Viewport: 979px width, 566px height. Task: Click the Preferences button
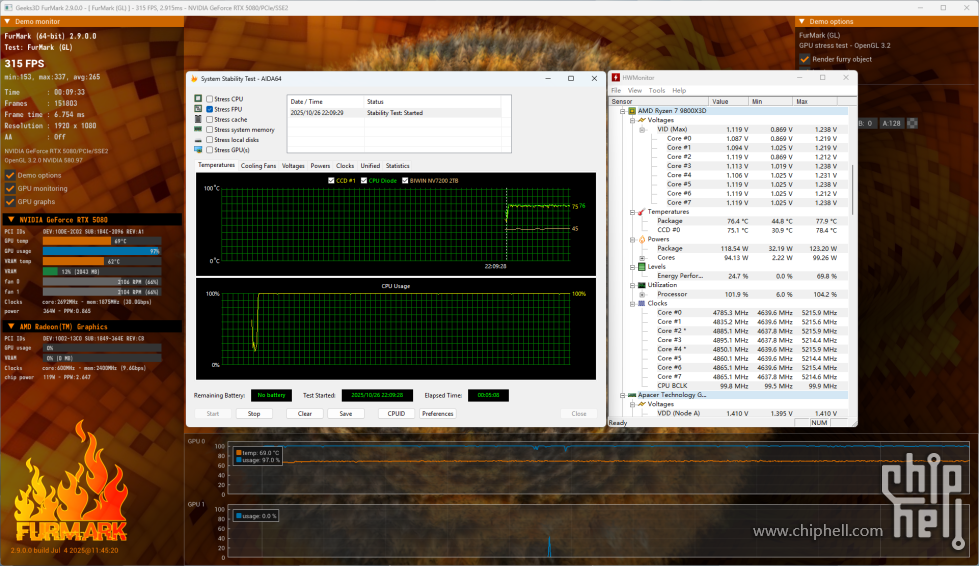[x=438, y=413]
